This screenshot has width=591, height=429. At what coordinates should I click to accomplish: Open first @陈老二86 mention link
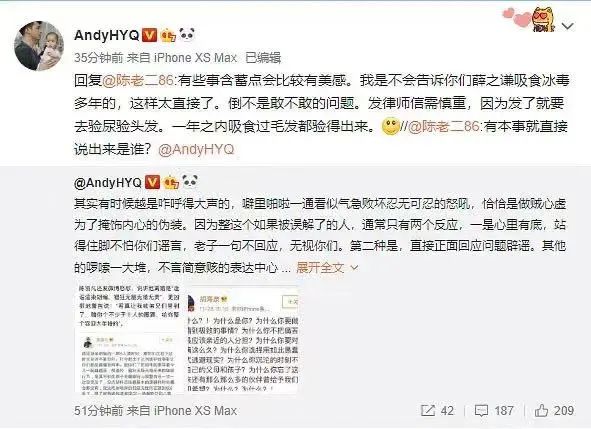coord(138,80)
